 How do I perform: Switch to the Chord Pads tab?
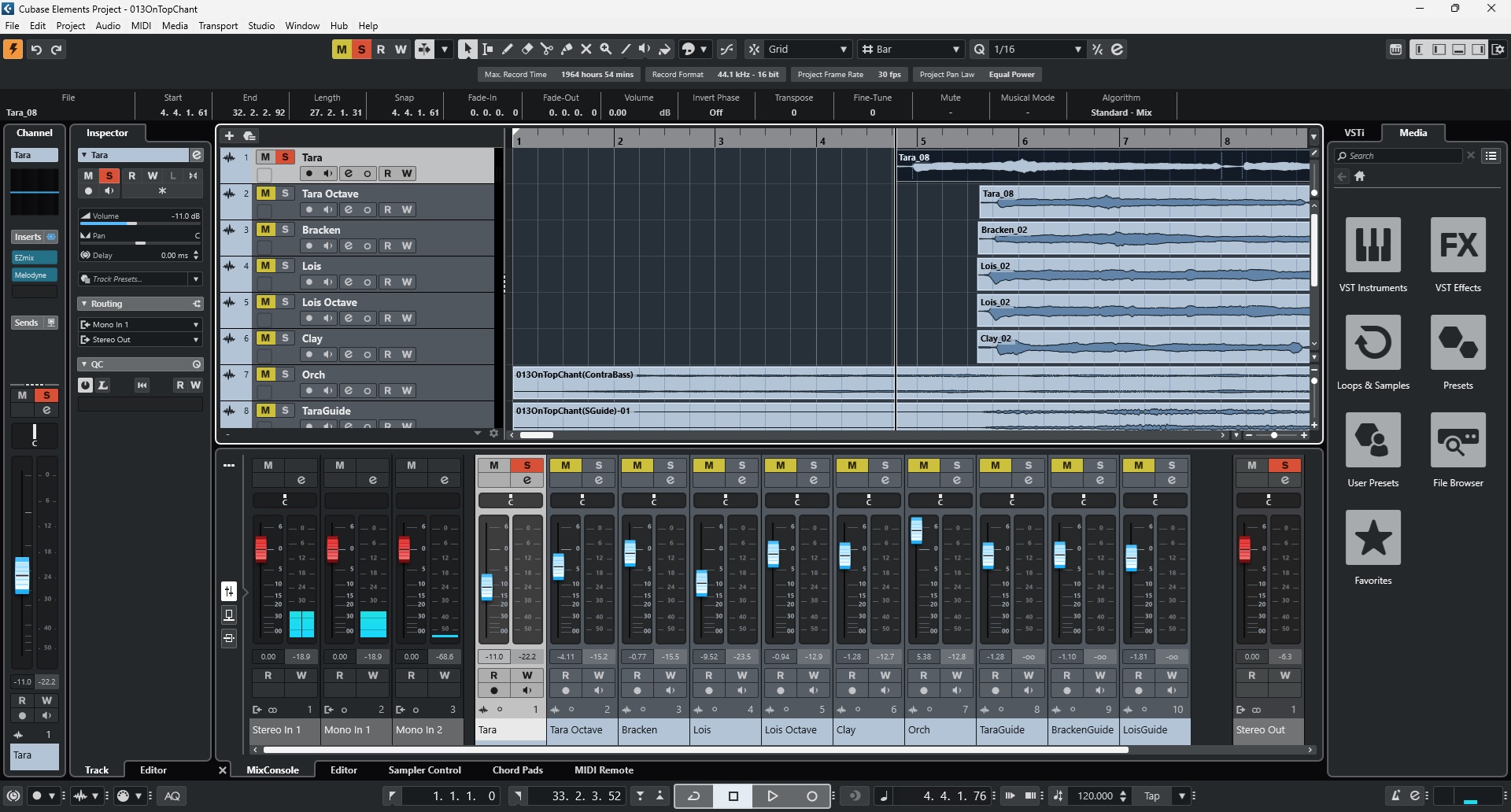tap(518, 770)
